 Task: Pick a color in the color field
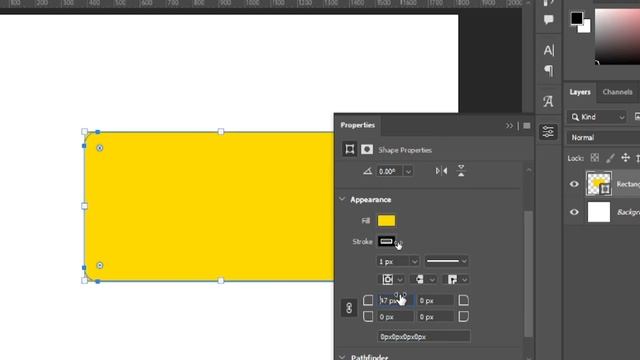(x=617, y=36)
